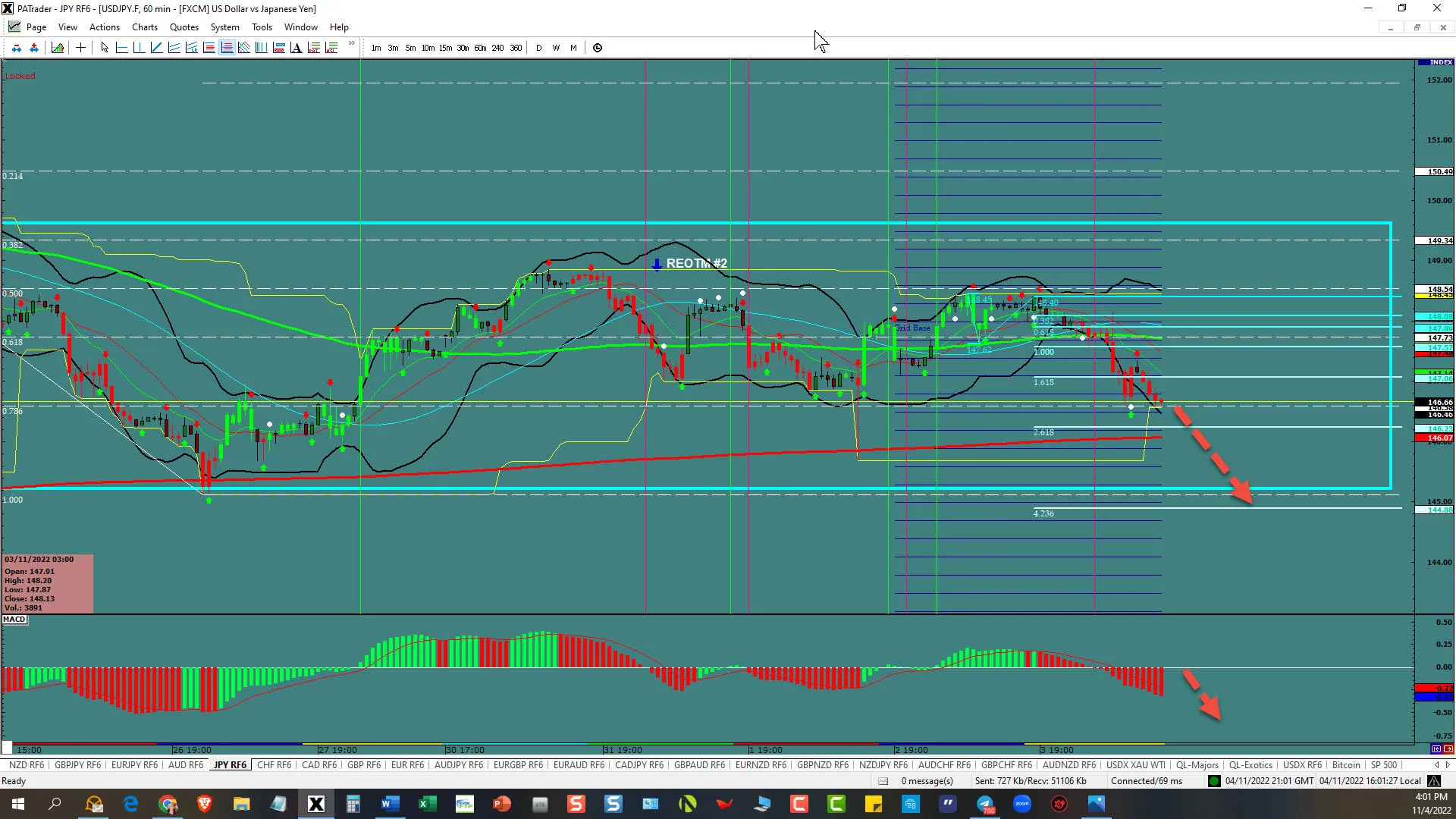This screenshot has width=1456, height=819.
Task: Select the parallel channel lines tool
Action: (x=174, y=48)
